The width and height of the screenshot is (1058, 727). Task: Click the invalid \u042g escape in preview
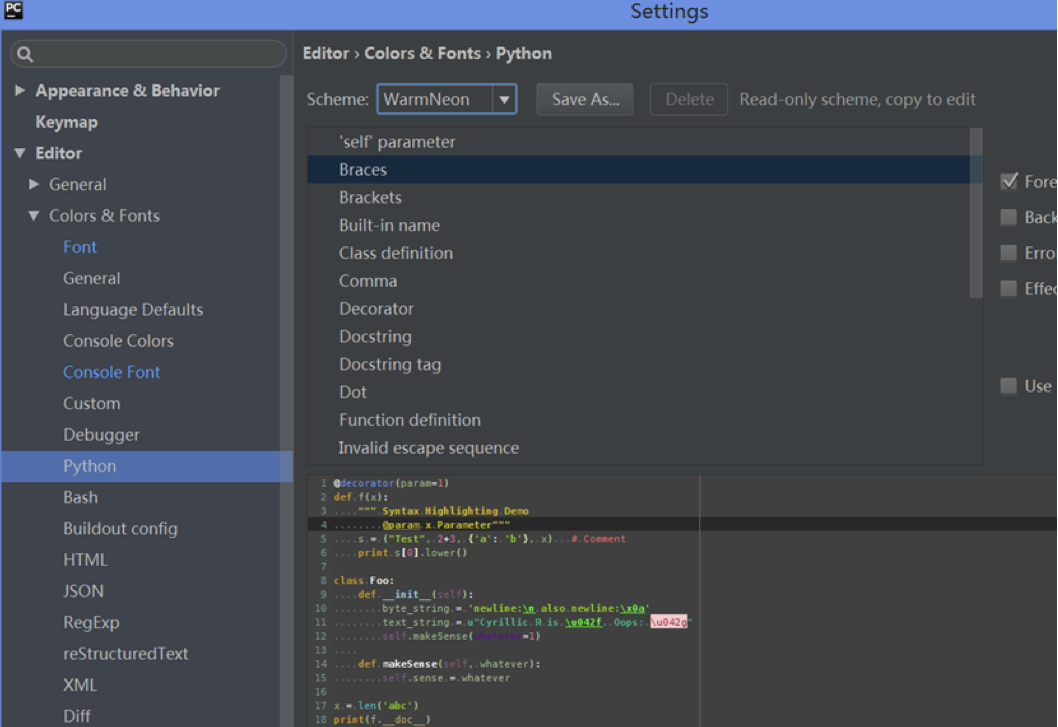coord(669,622)
